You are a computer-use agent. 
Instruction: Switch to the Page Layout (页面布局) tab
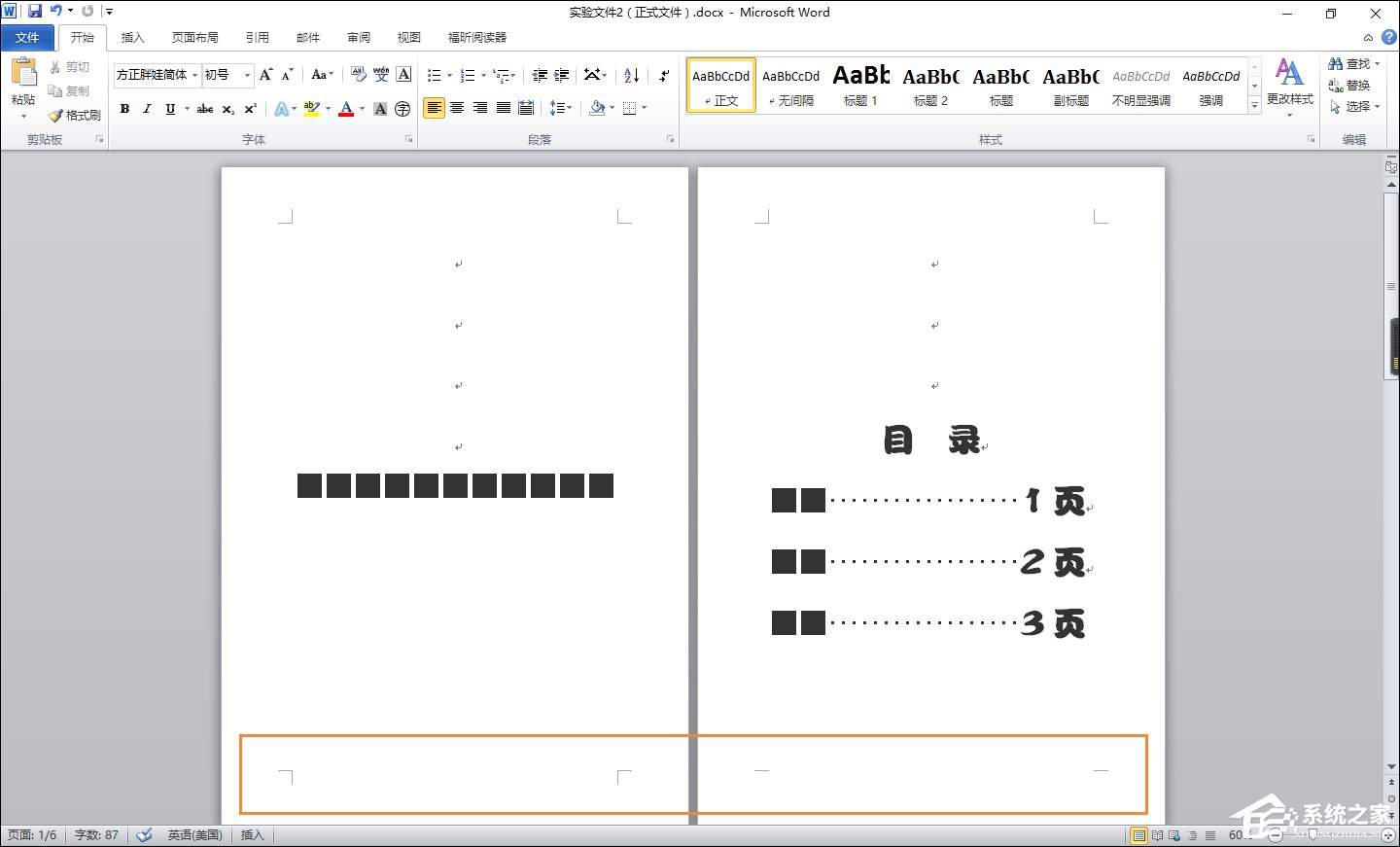[x=194, y=38]
